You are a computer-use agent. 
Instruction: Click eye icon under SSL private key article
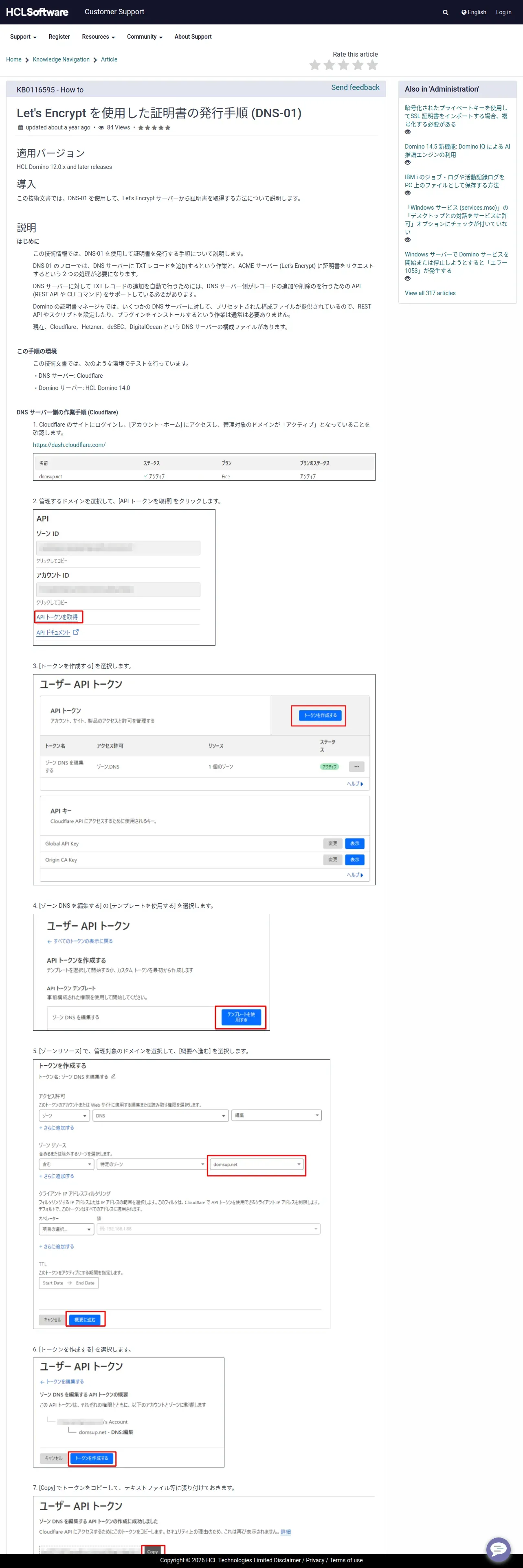(x=408, y=132)
